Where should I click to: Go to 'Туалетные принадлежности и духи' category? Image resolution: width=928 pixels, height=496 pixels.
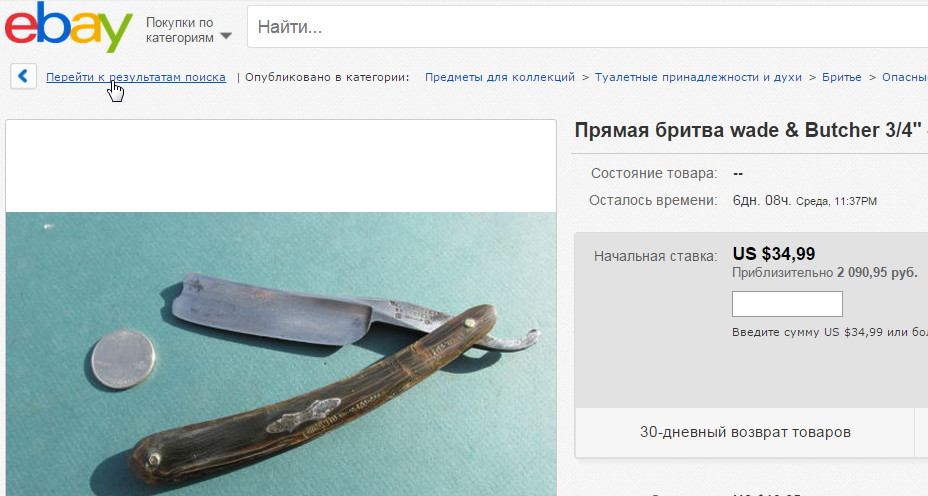point(698,77)
